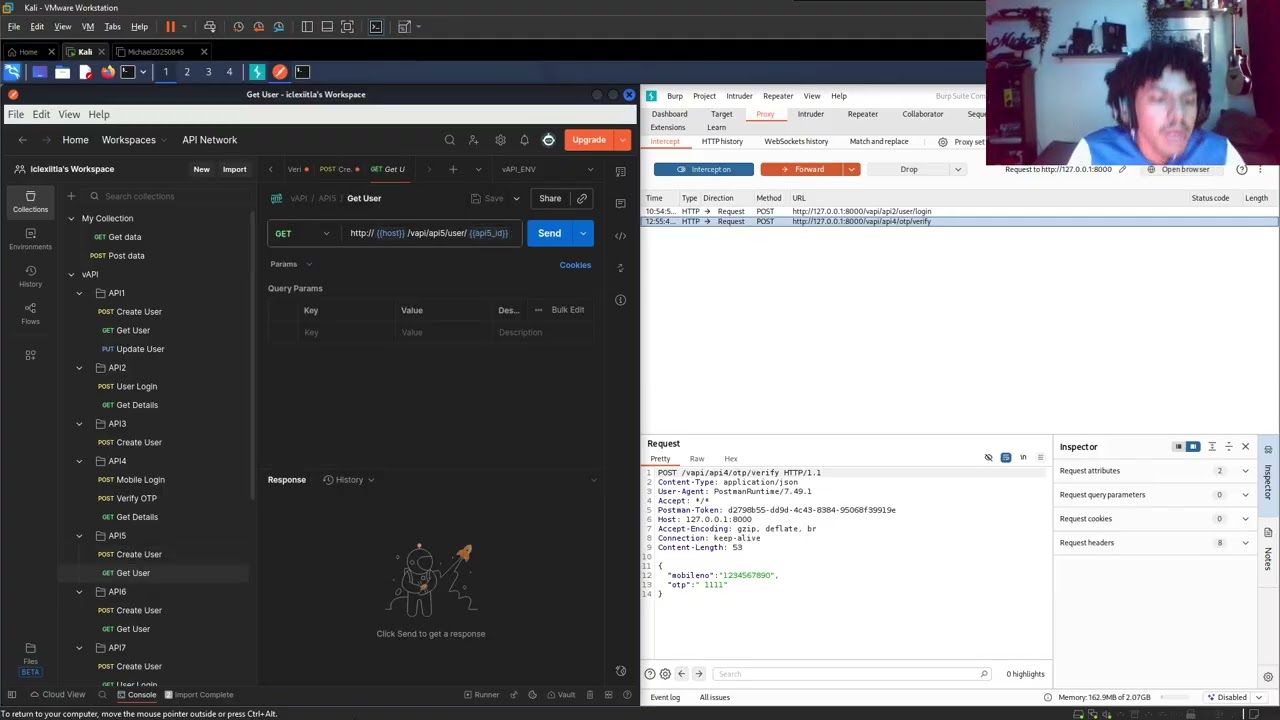
Task: Copy the request link icon beside Share
Action: (x=581, y=198)
